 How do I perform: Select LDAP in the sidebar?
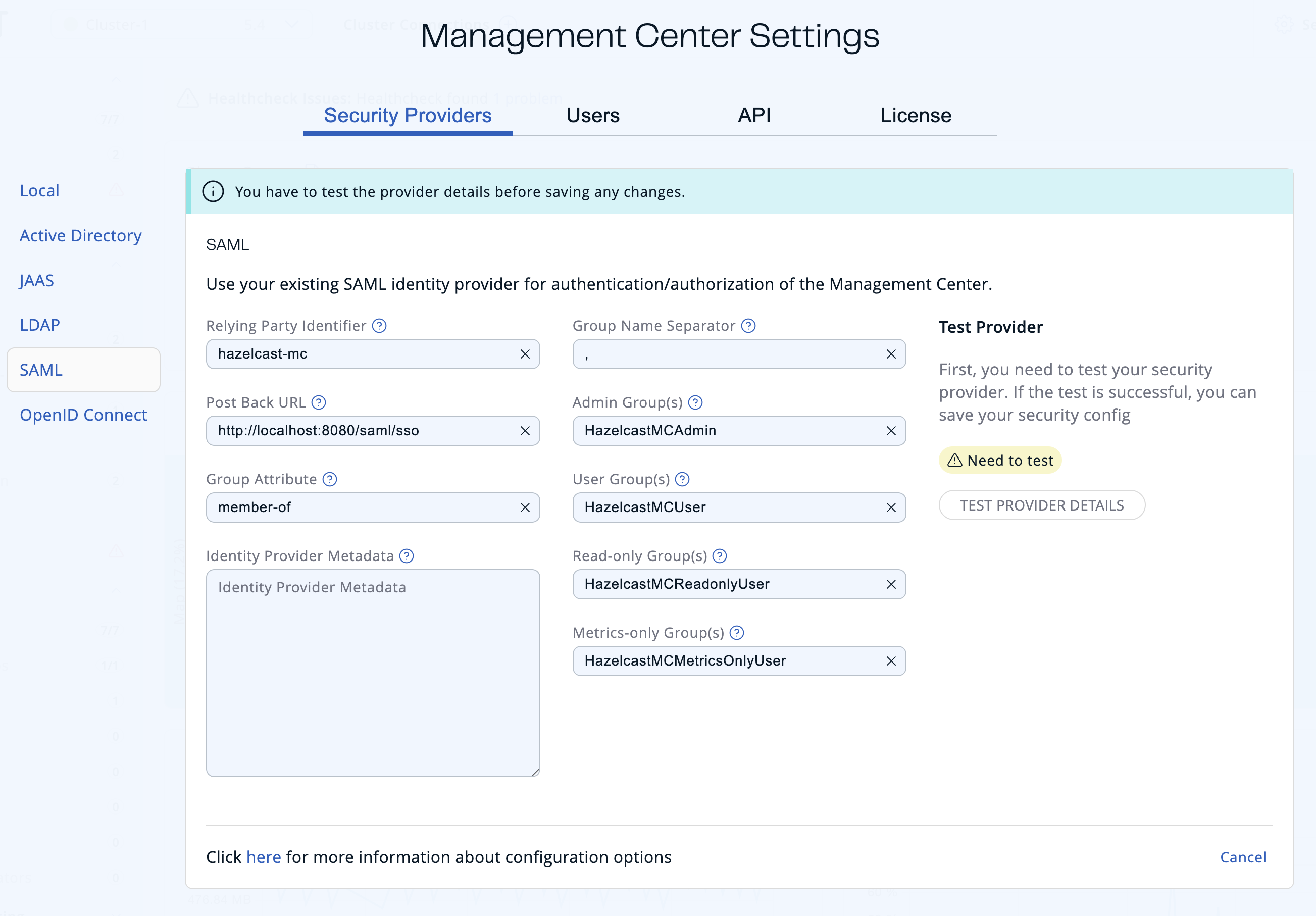pos(39,325)
